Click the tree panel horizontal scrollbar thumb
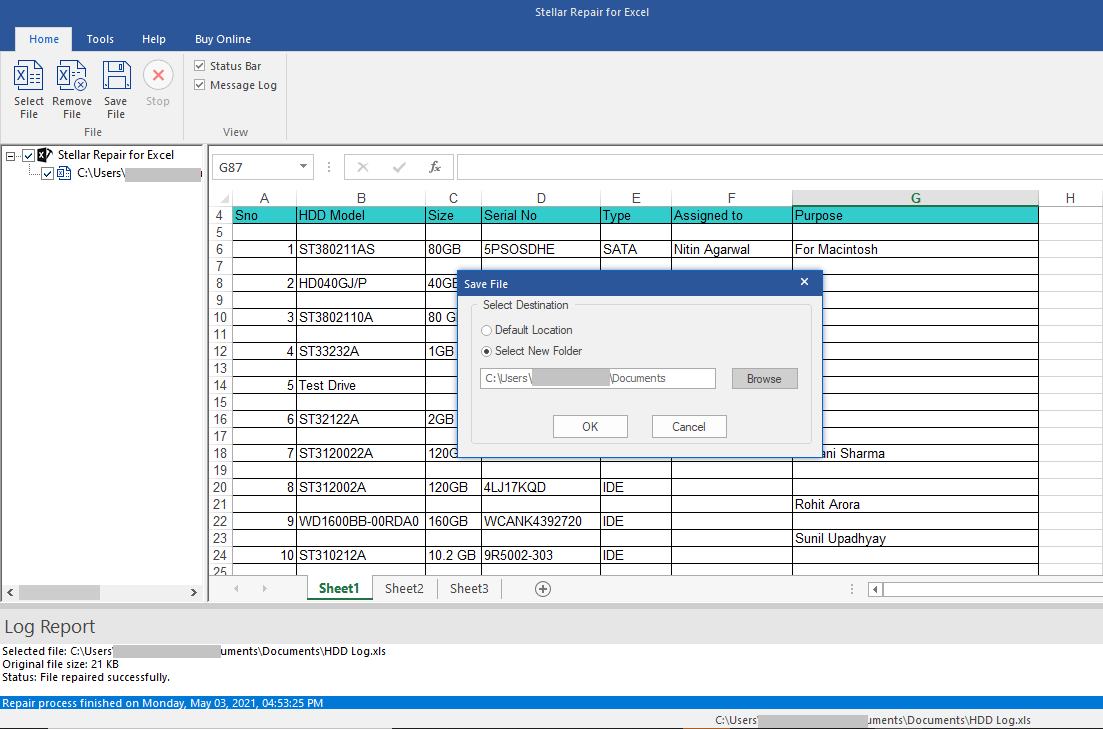Image resolution: width=1103 pixels, height=729 pixels. tap(59, 592)
